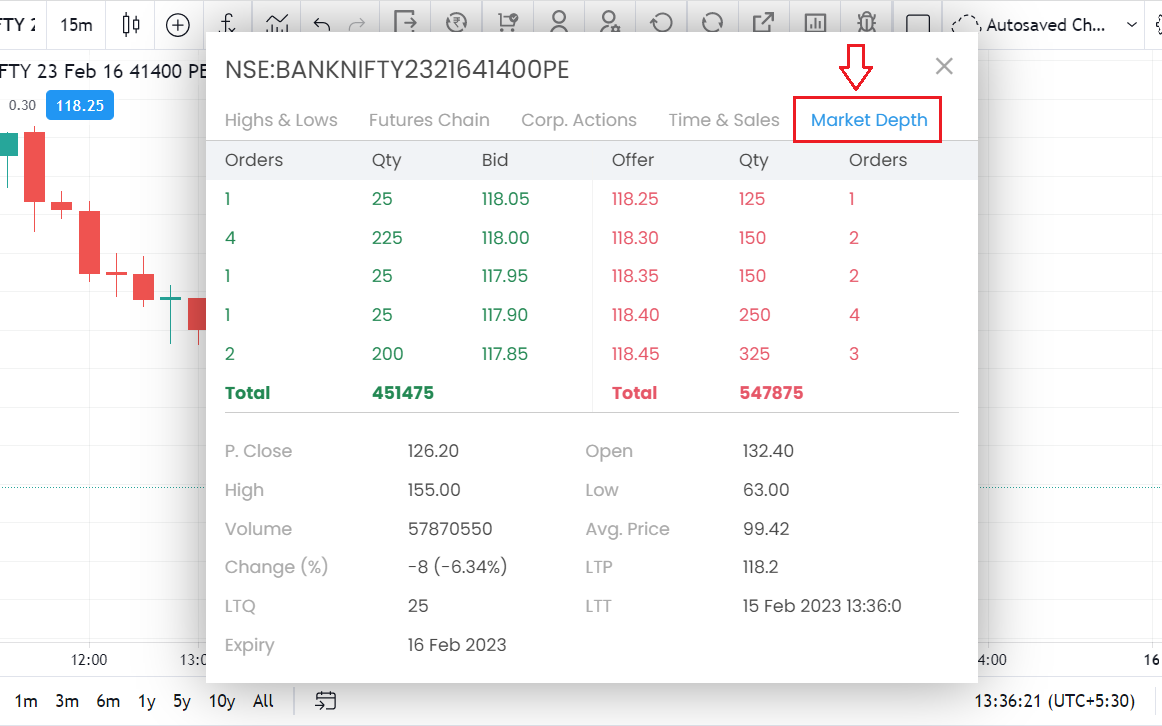
Task: Select the Corp. Actions tab
Action: (x=579, y=120)
